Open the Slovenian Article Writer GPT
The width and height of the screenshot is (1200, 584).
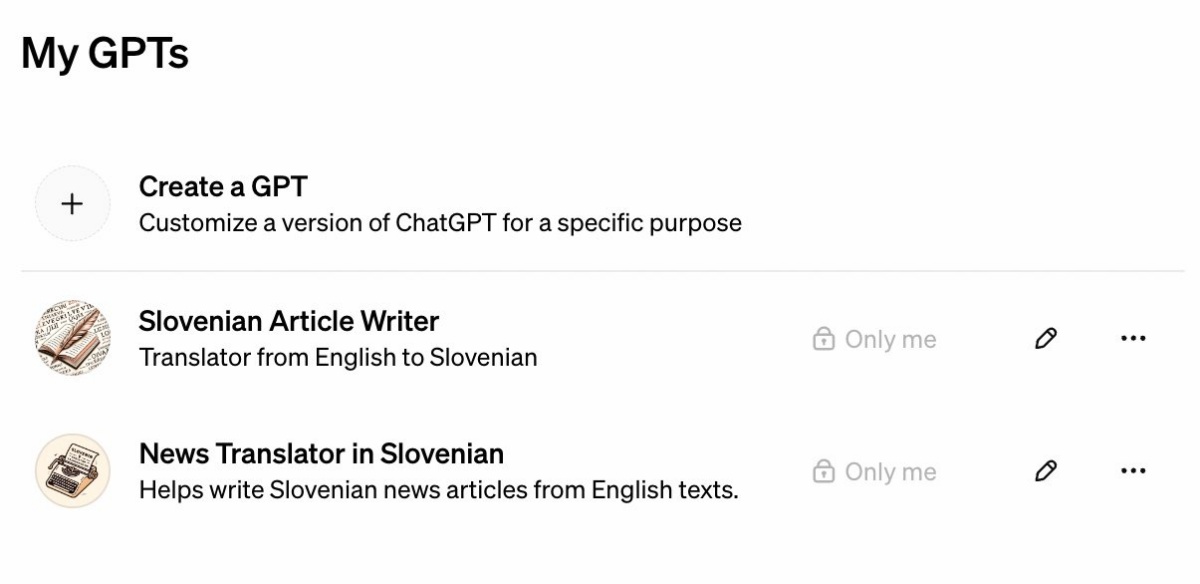click(289, 321)
